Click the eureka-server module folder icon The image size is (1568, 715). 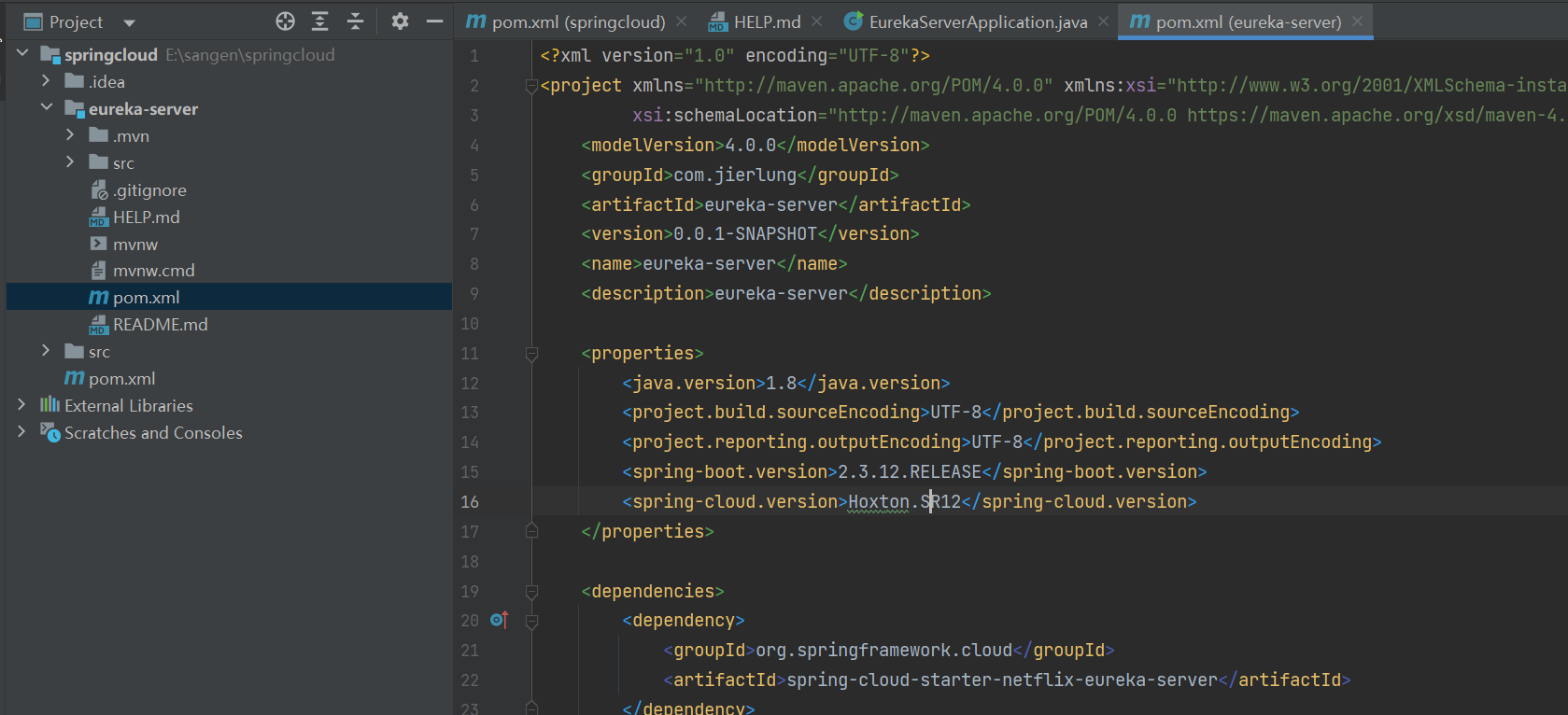75,108
